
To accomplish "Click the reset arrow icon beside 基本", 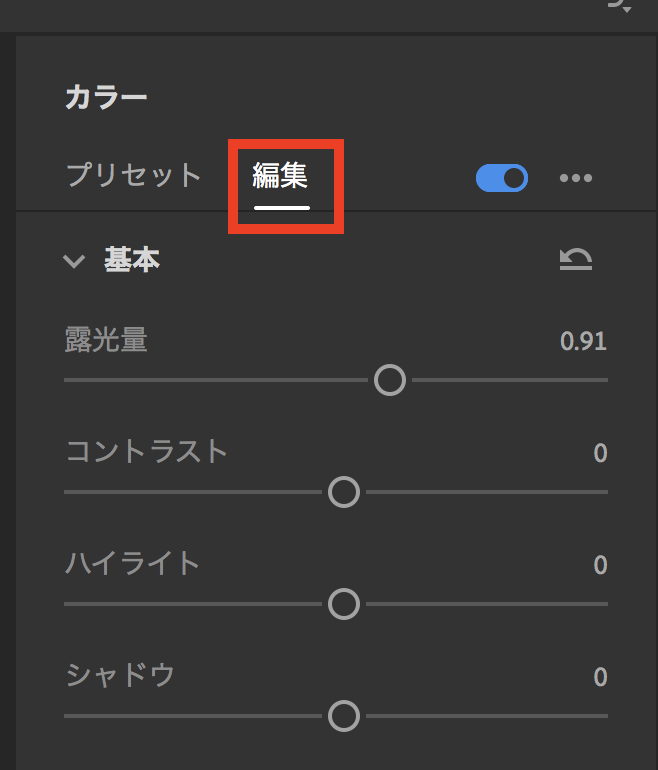I will [x=576, y=260].
